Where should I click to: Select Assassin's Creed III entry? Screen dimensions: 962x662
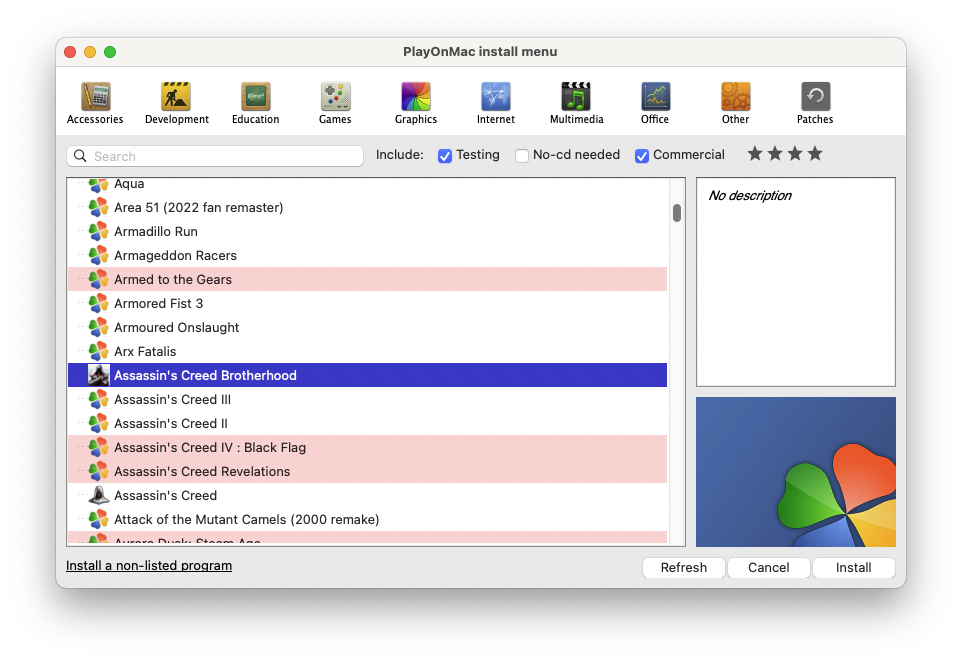tap(367, 399)
